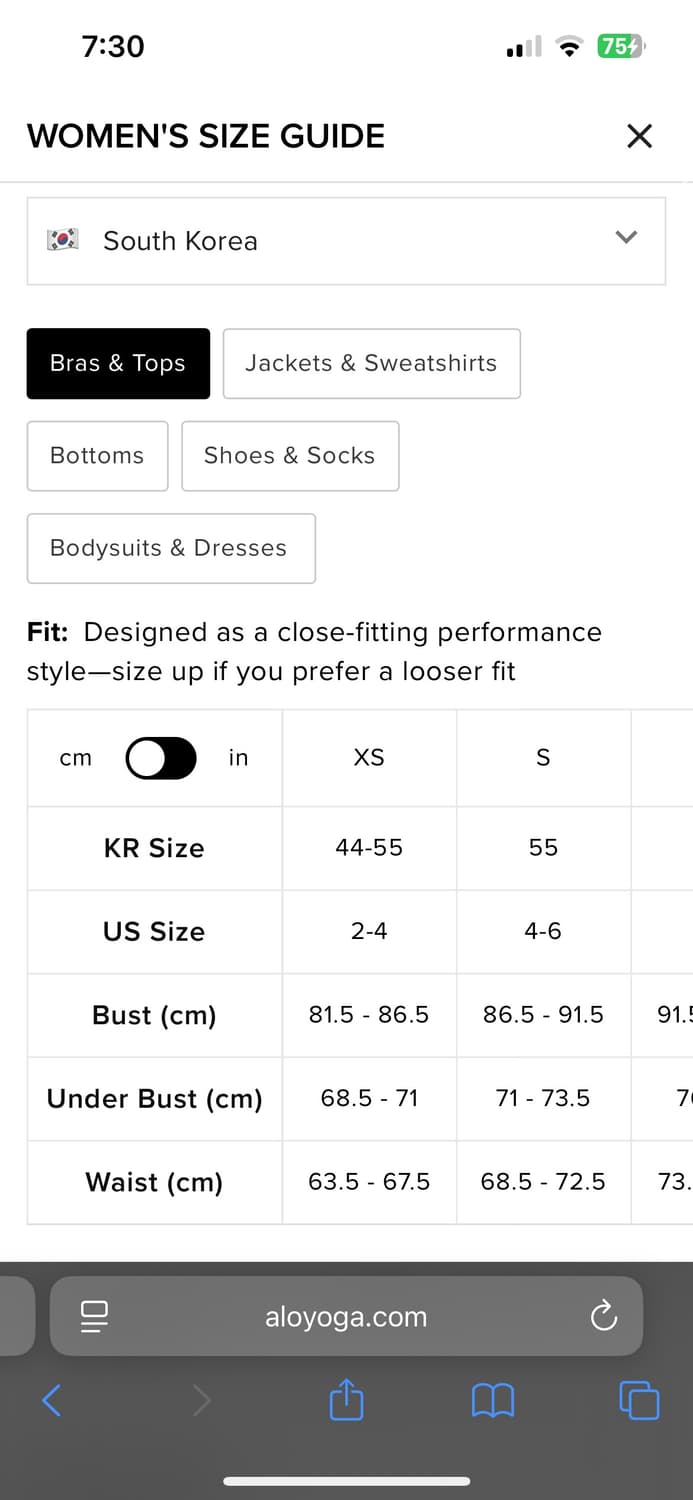Select the 'in' unit label

238,758
